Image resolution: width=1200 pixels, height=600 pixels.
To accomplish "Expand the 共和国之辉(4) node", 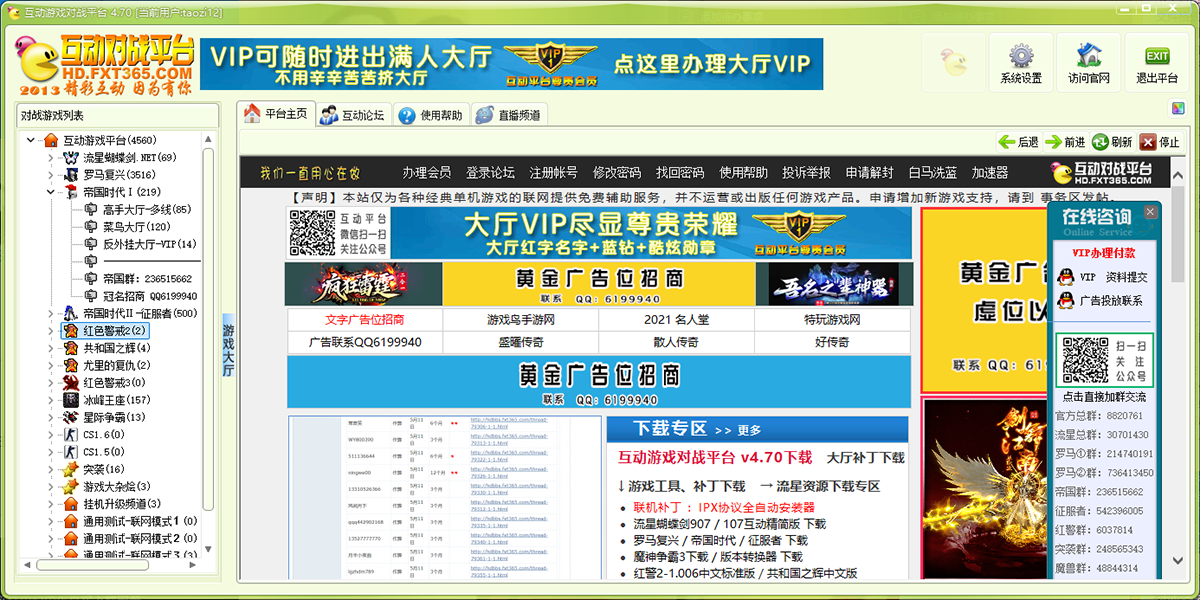I will (x=52, y=348).
